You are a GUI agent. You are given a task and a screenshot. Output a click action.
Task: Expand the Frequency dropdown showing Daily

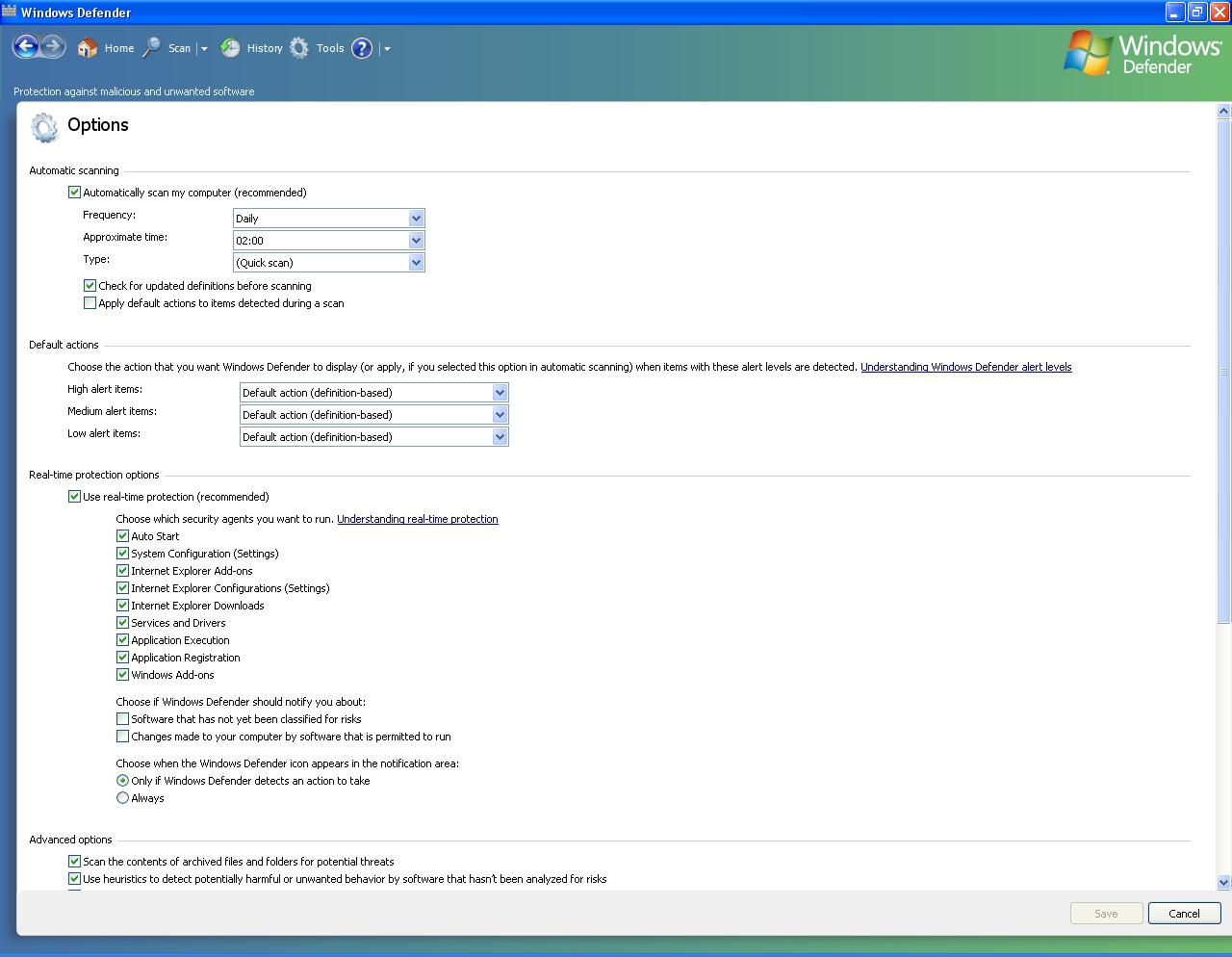[416, 219]
